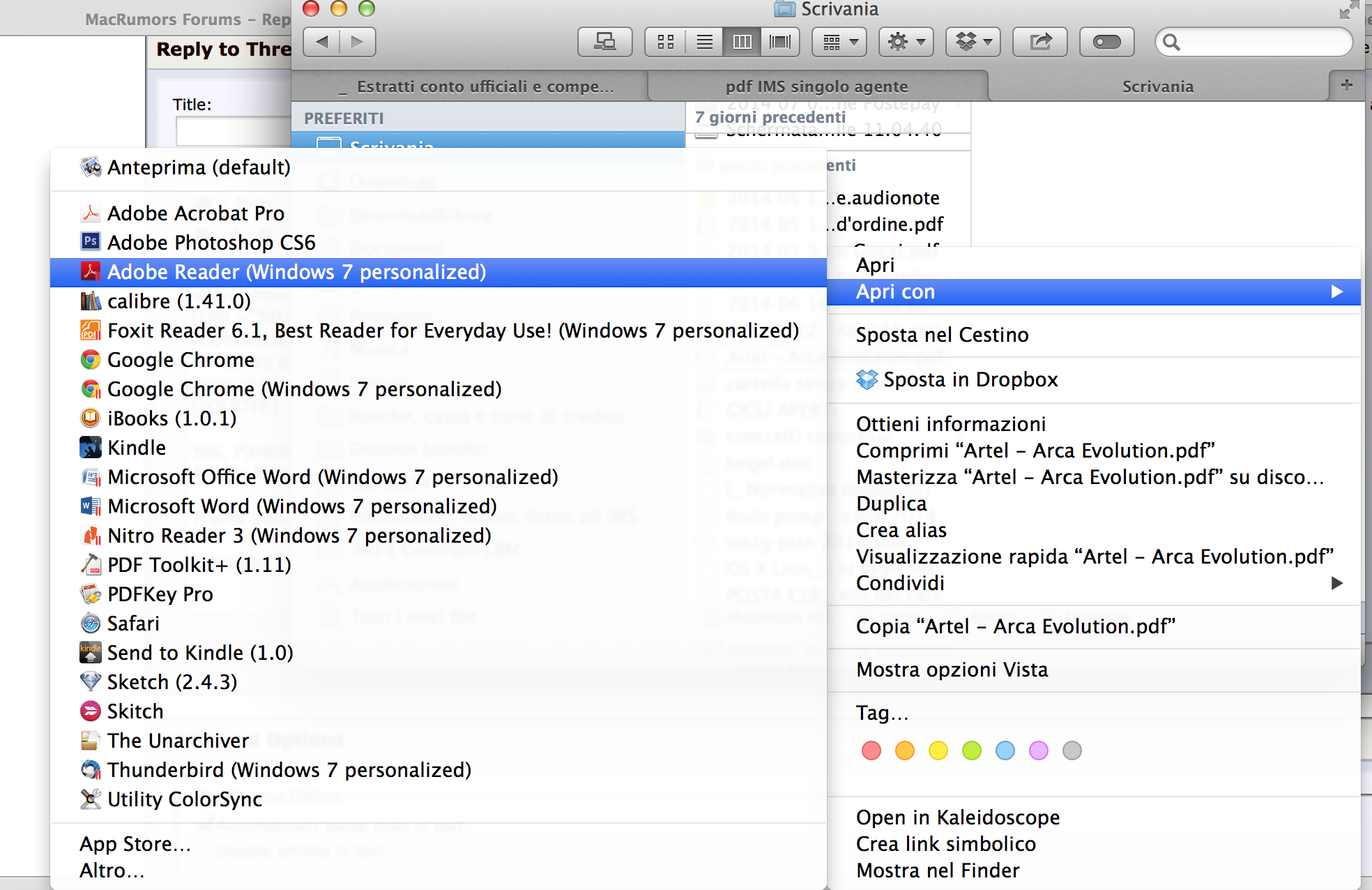
Task: Open with Adobe Photoshop CS6
Action: 439,243
